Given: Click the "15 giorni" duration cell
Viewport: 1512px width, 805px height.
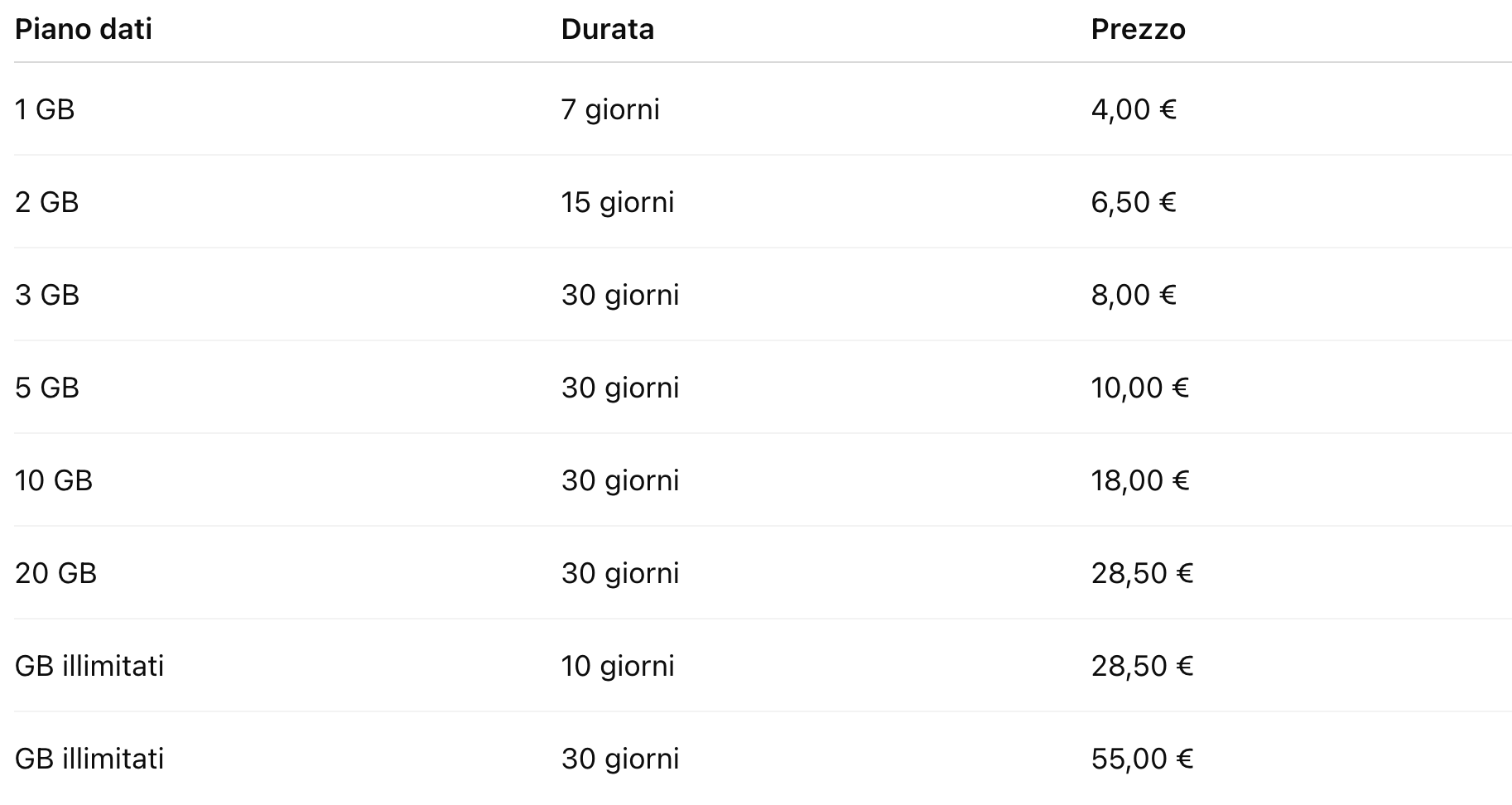Looking at the screenshot, I should 618,202.
